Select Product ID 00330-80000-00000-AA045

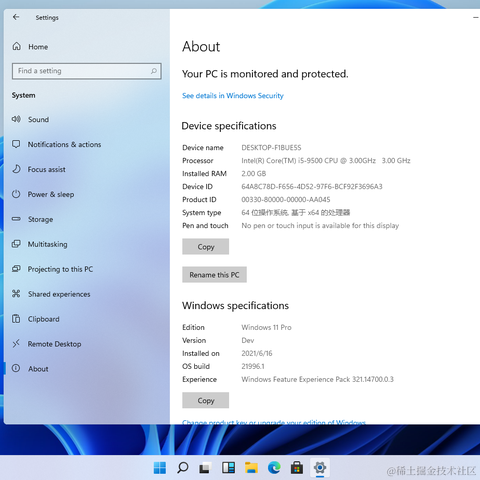pos(286,200)
